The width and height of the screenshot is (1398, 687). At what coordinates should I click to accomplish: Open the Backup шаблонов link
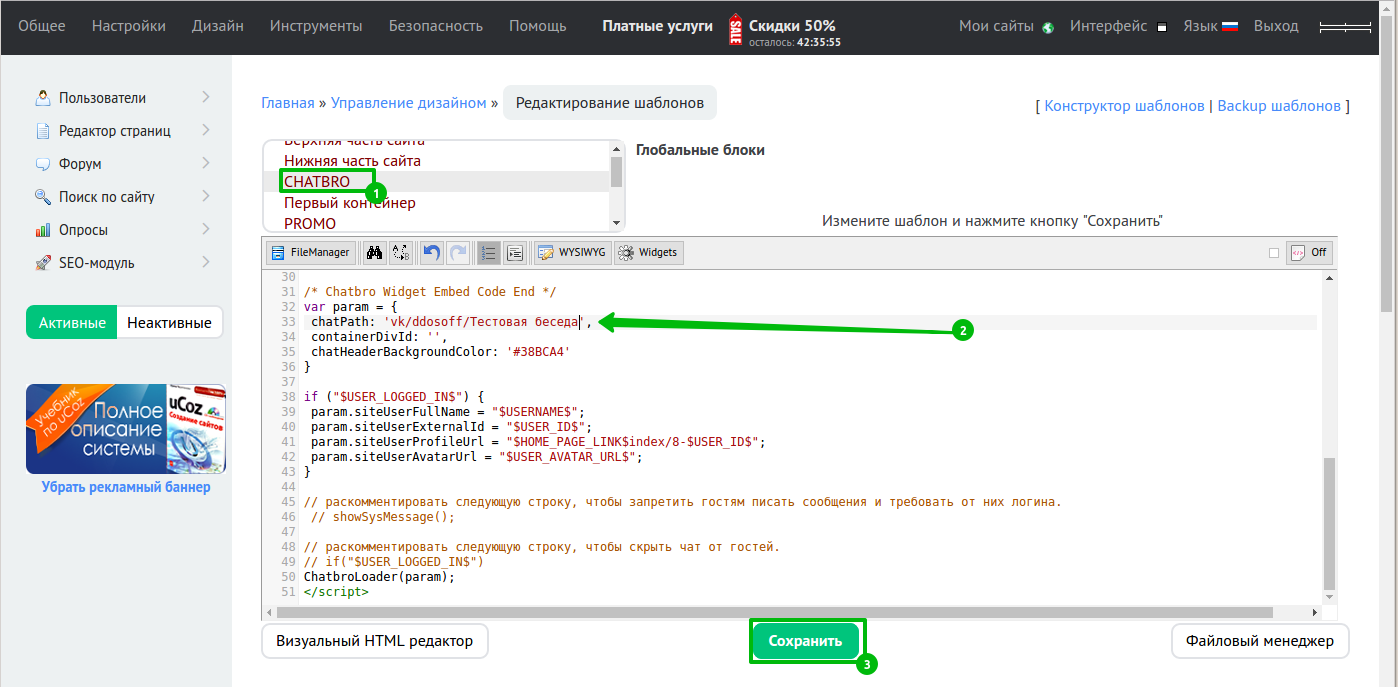[x=1279, y=105]
